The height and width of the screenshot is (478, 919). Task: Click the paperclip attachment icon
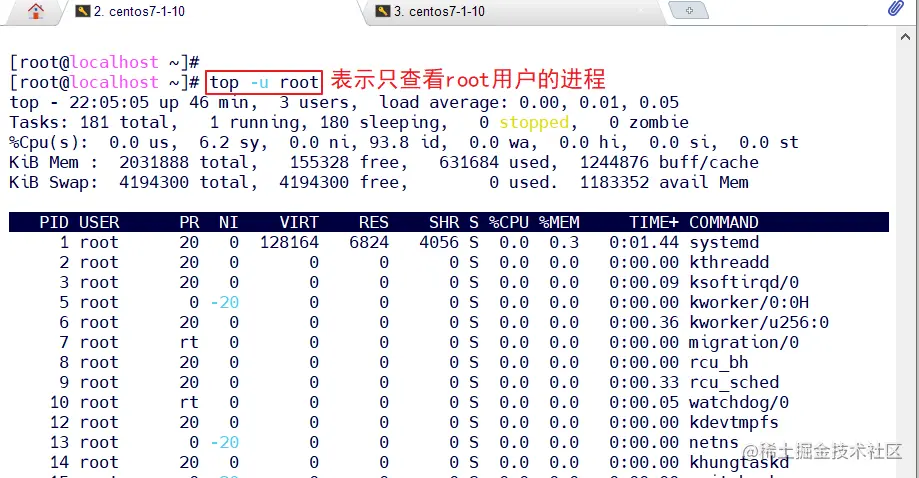pyautogui.click(x=896, y=8)
